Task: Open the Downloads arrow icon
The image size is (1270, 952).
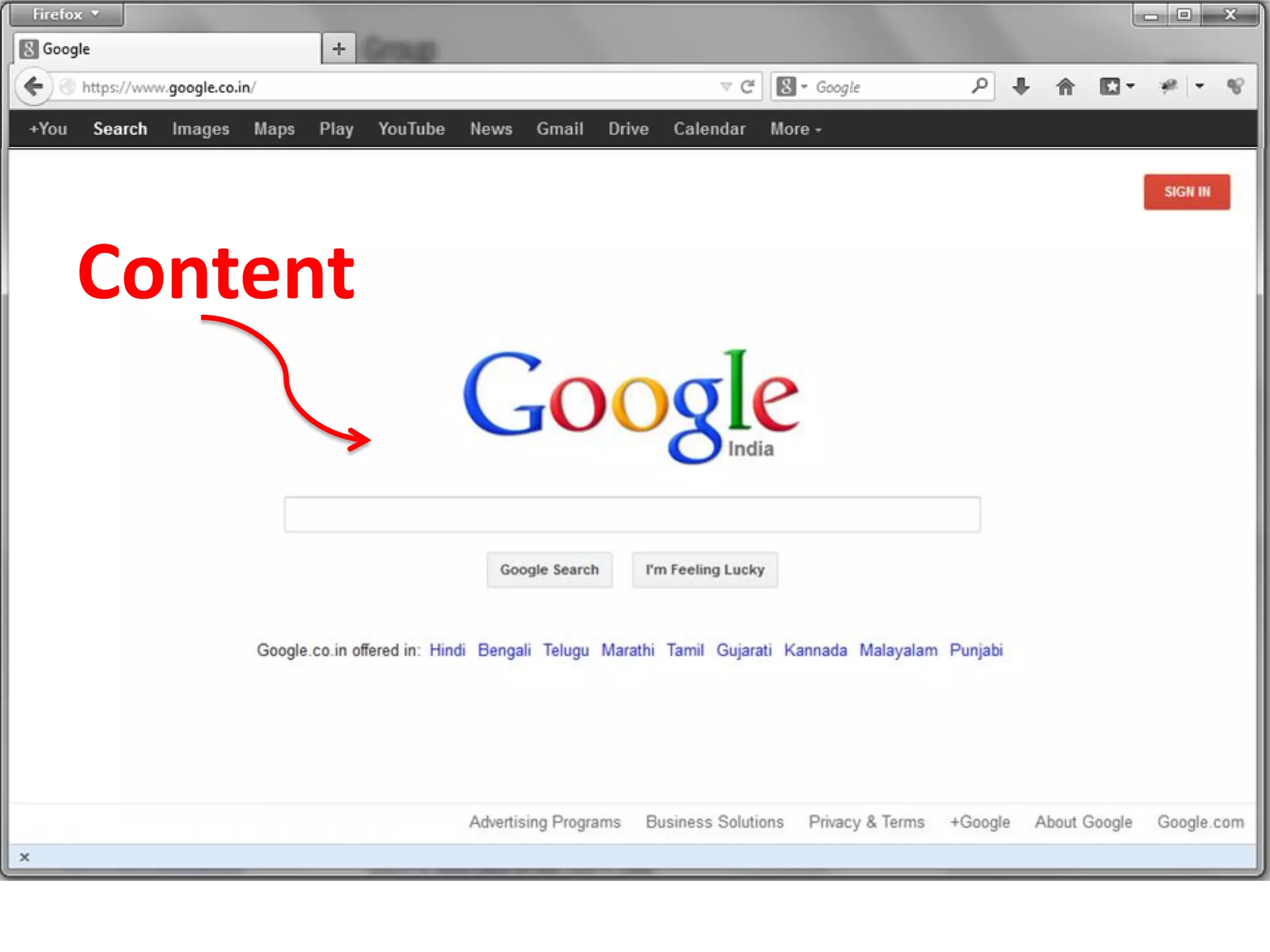Action: pos(1021,86)
